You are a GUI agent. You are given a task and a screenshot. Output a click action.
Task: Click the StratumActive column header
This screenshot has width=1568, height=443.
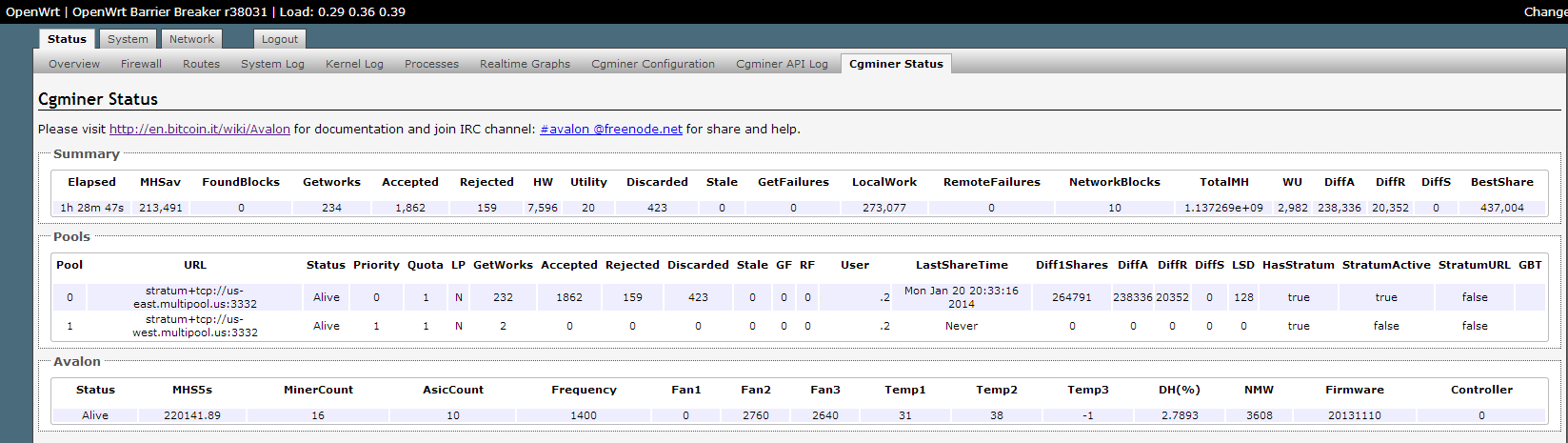coord(1386,265)
